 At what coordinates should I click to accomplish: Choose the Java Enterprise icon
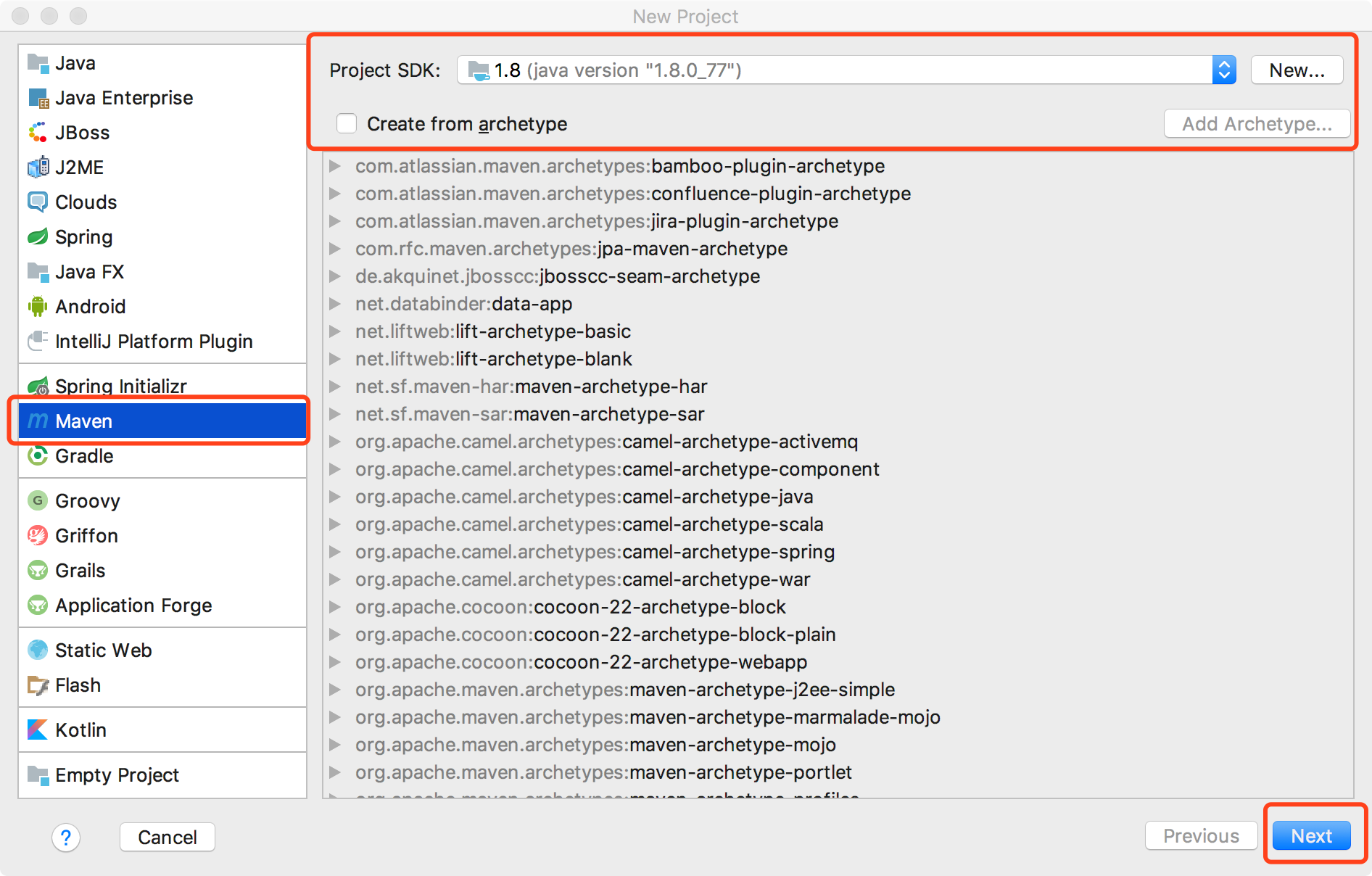click(x=38, y=98)
